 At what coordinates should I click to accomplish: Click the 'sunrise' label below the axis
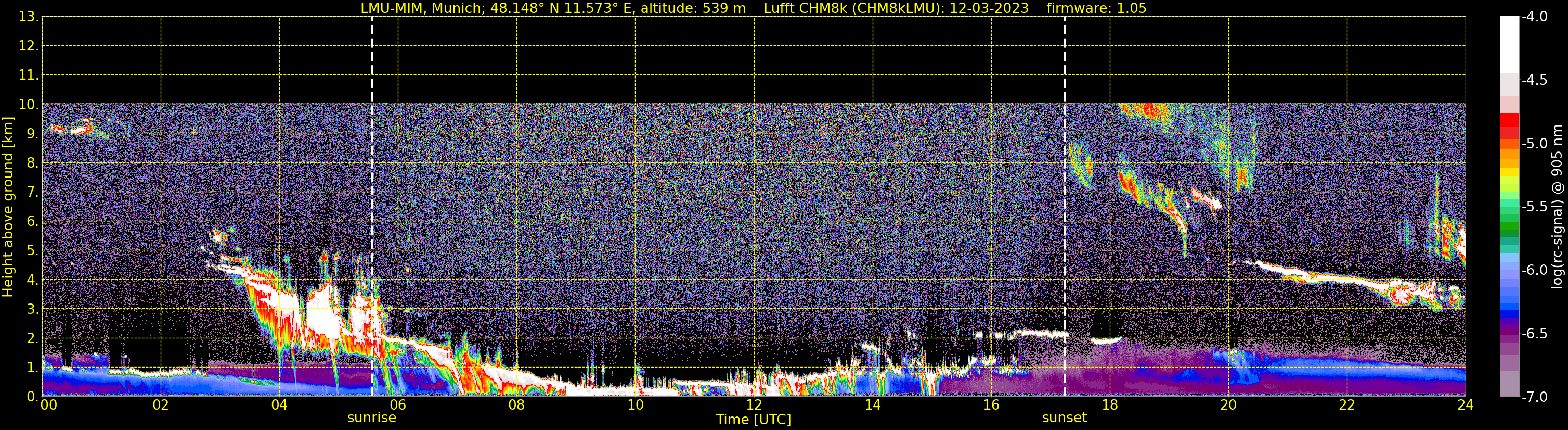tap(372, 418)
